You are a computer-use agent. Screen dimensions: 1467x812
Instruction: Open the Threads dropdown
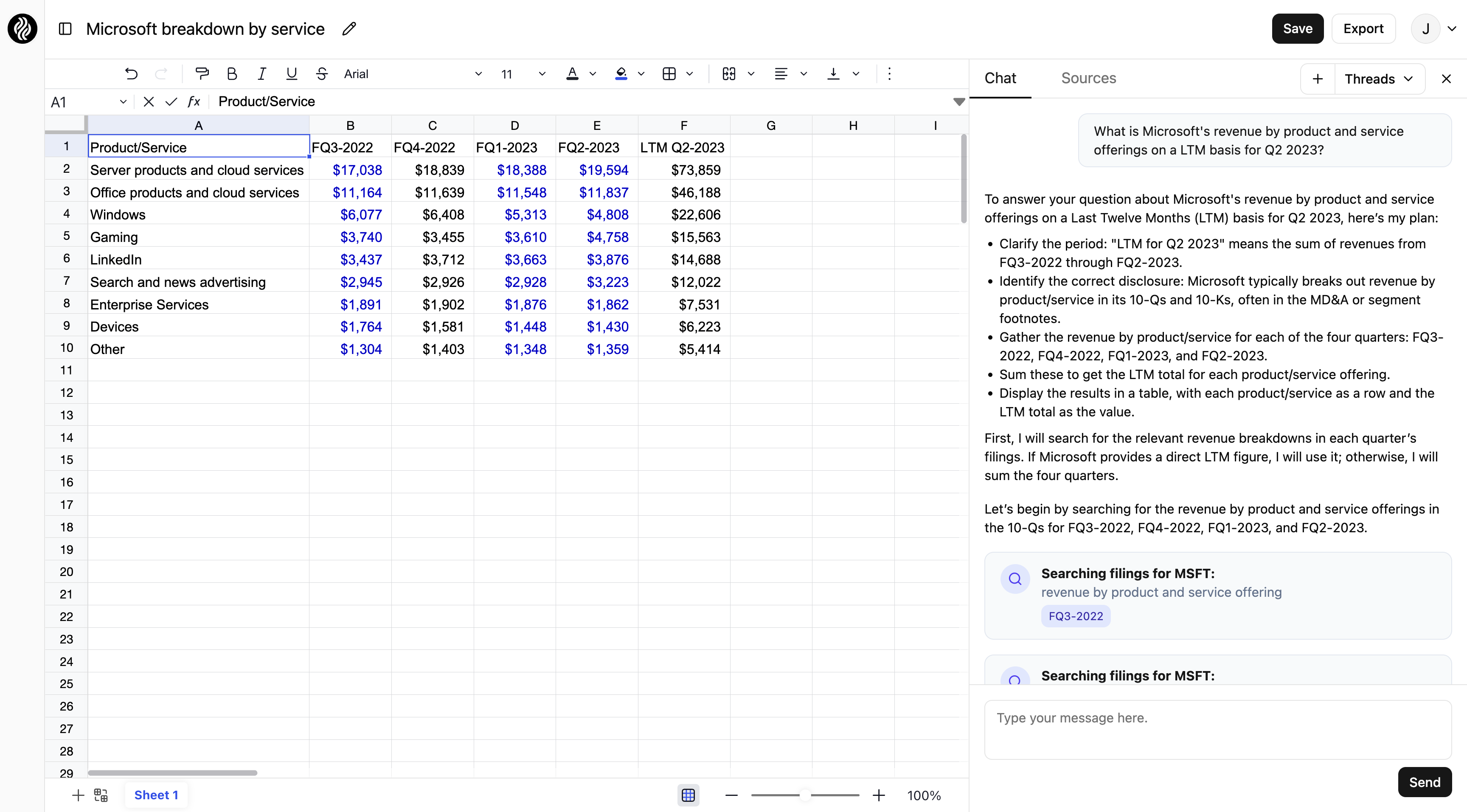tap(1379, 79)
